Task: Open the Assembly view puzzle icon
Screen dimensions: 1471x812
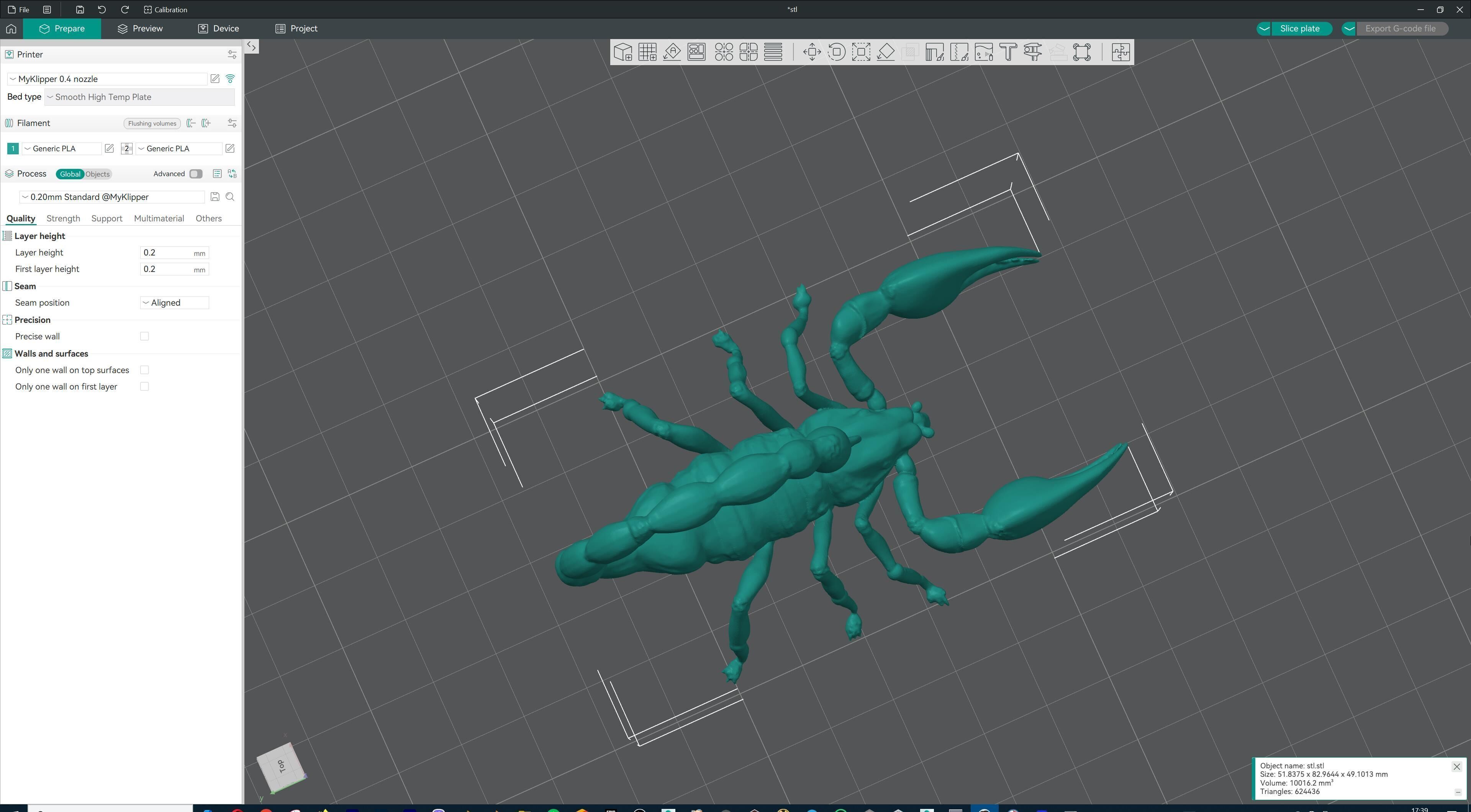Action: pyautogui.click(x=1120, y=52)
